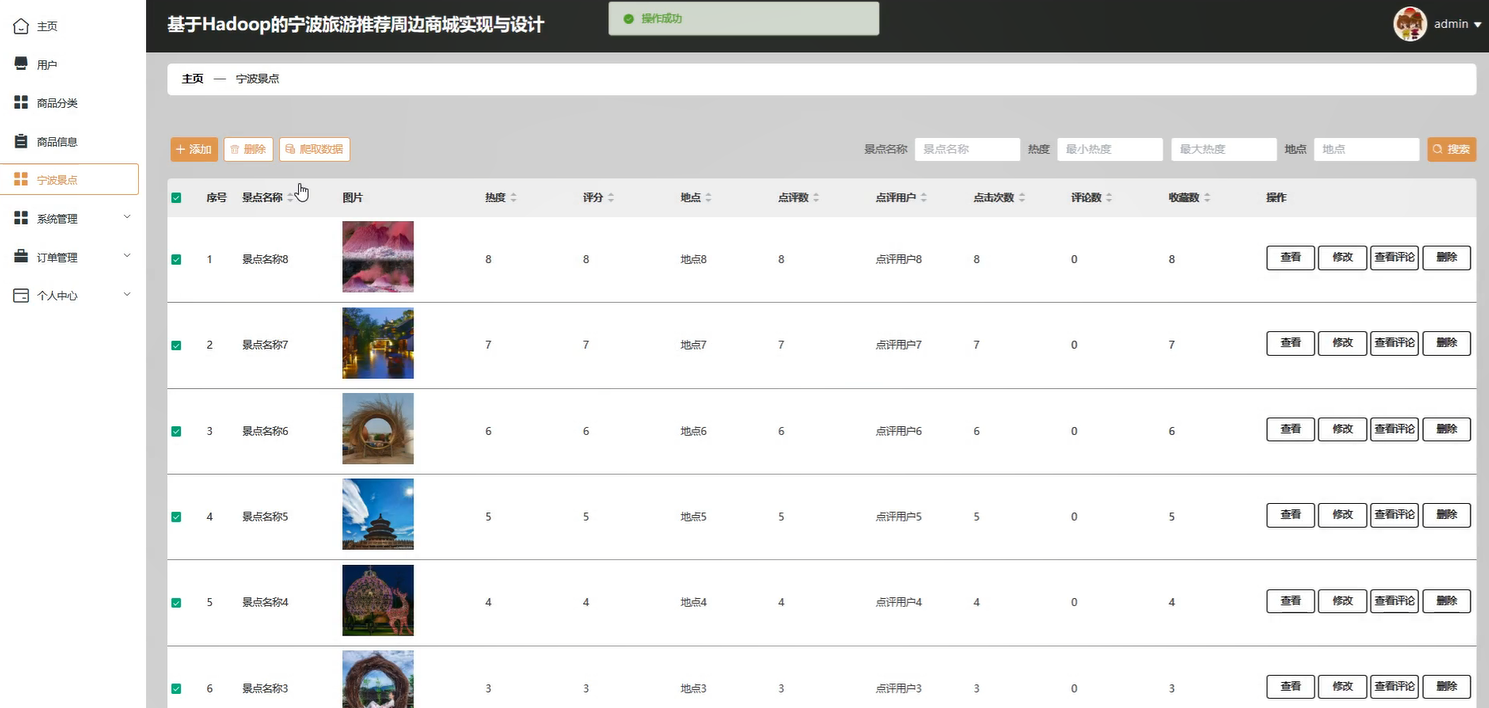The height and width of the screenshot is (708, 1489).
Task: Sort by 热度 using column arrows
Action: tap(513, 198)
